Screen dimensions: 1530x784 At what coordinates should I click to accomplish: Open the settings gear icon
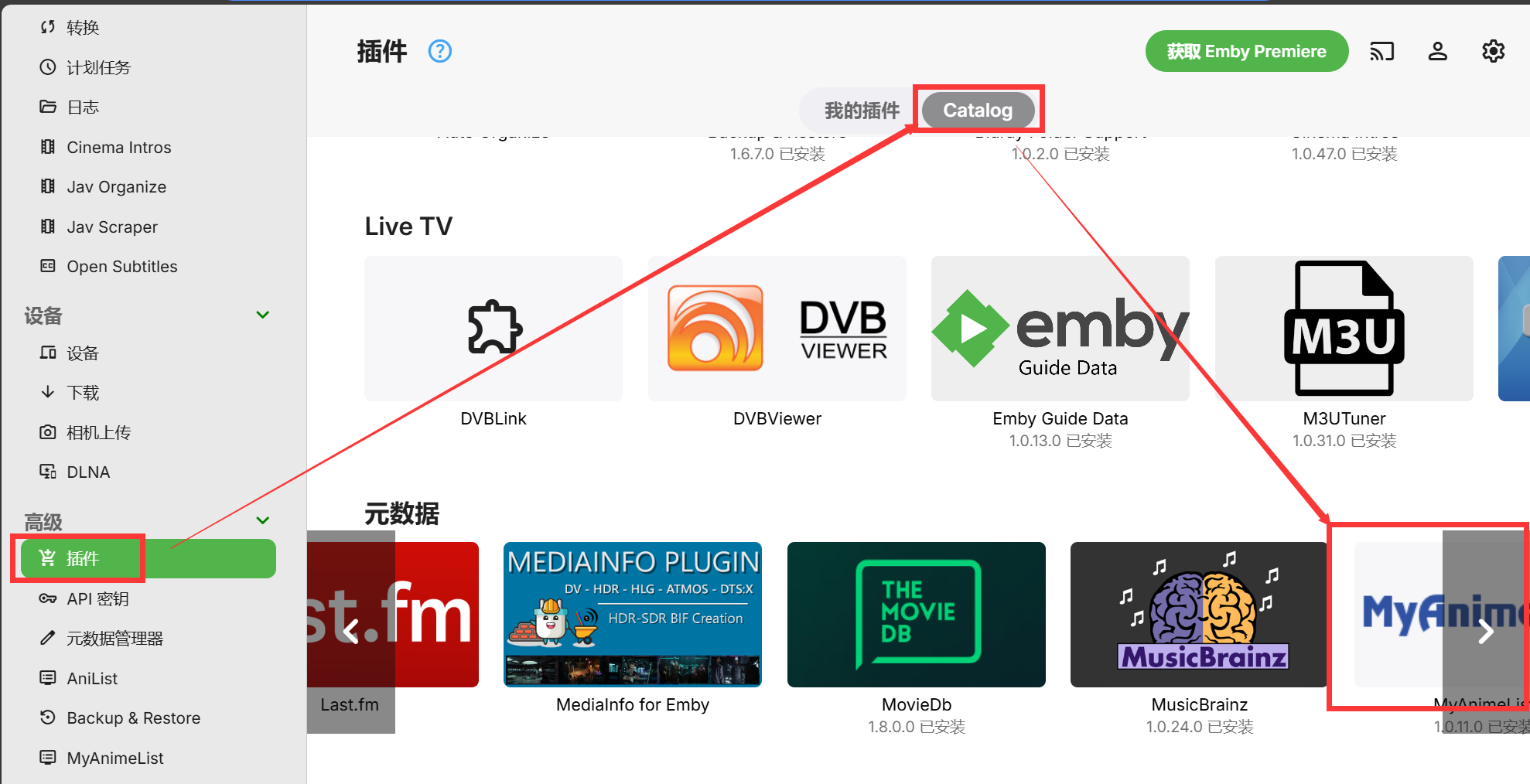coord(1493,51)
